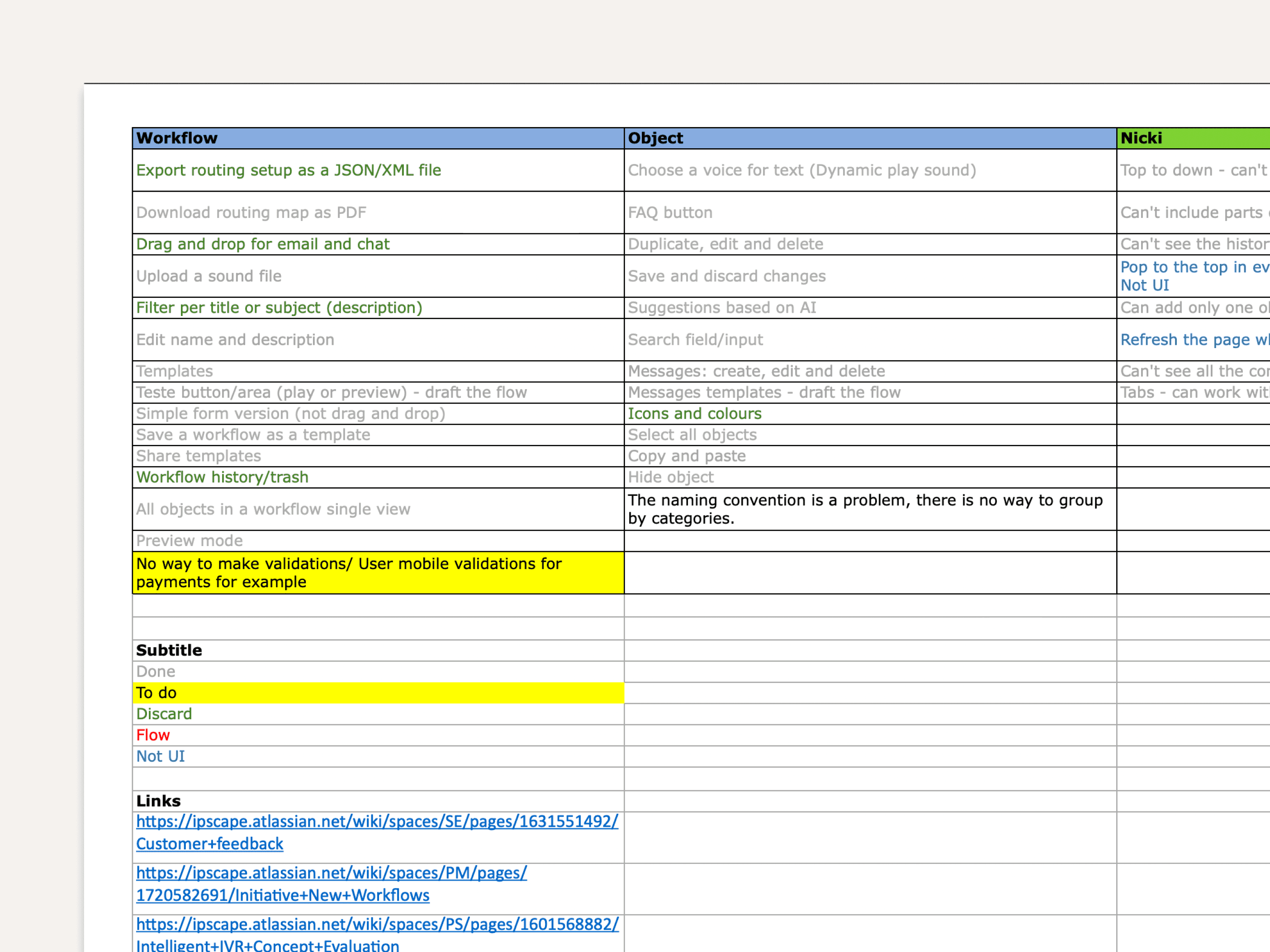The height and width of the screenshot is (952, 1270).
Task: Open the Initiative+New+Workflows wiki link
Action: pyautogui.click(x=331, y=873)
